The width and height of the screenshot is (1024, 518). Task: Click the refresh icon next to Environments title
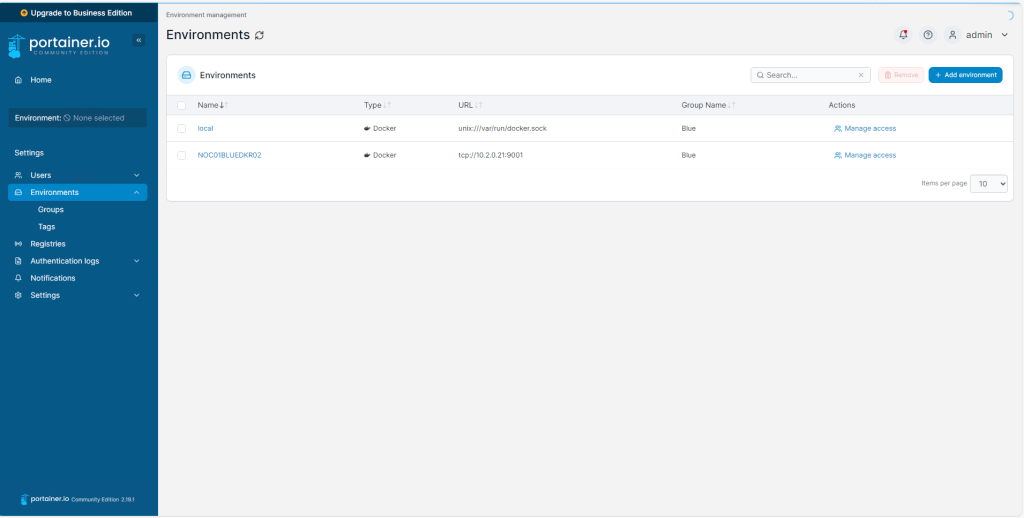(260, 35)
